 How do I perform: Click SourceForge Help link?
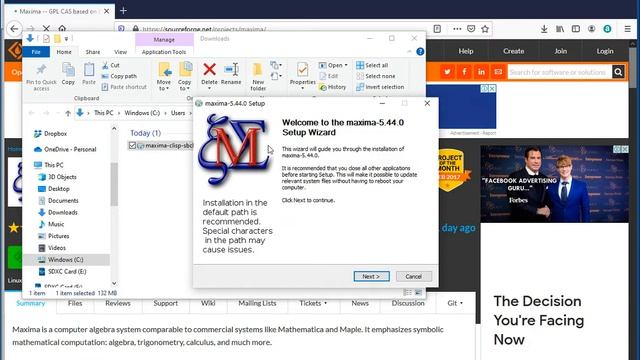(466, 51)
